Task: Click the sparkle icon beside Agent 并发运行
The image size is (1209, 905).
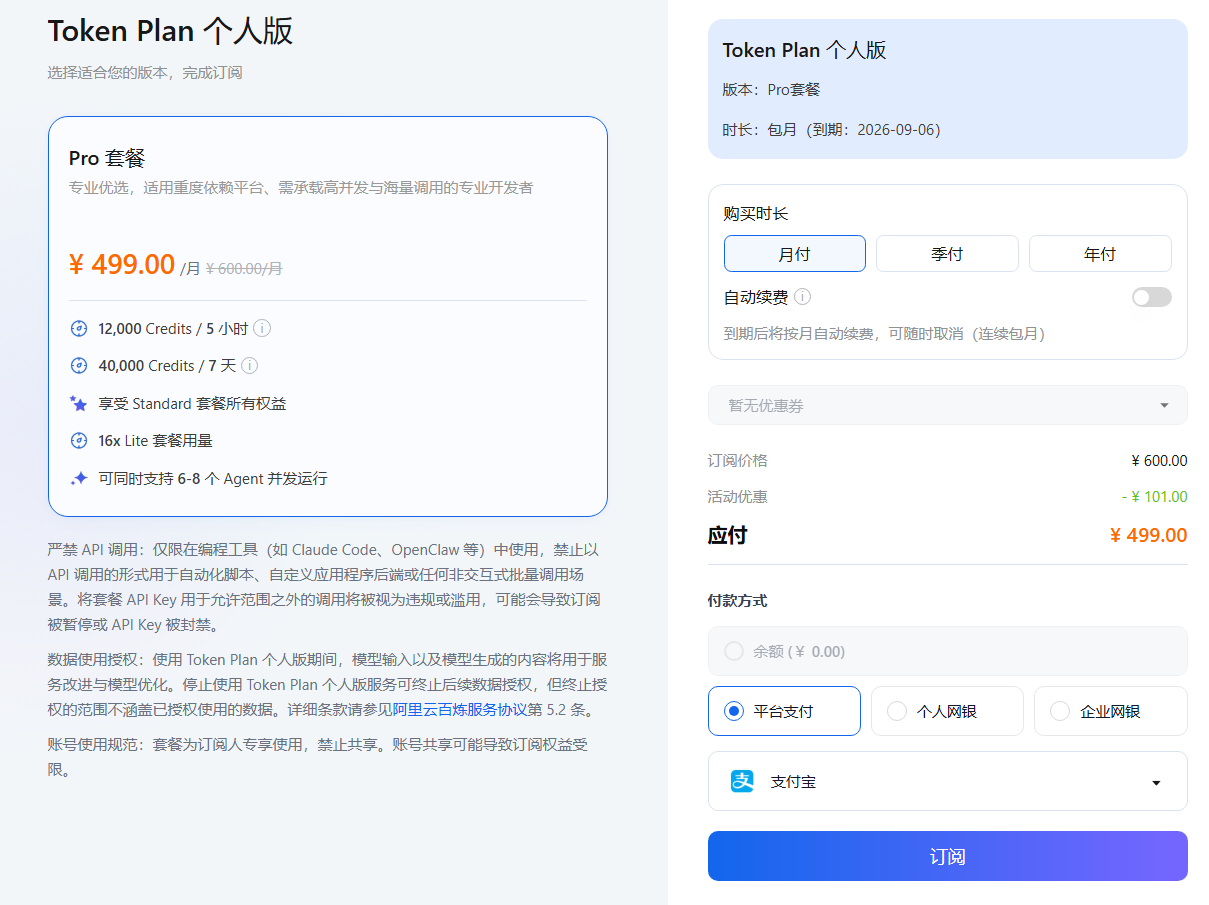Action: (x=79, y=479)
